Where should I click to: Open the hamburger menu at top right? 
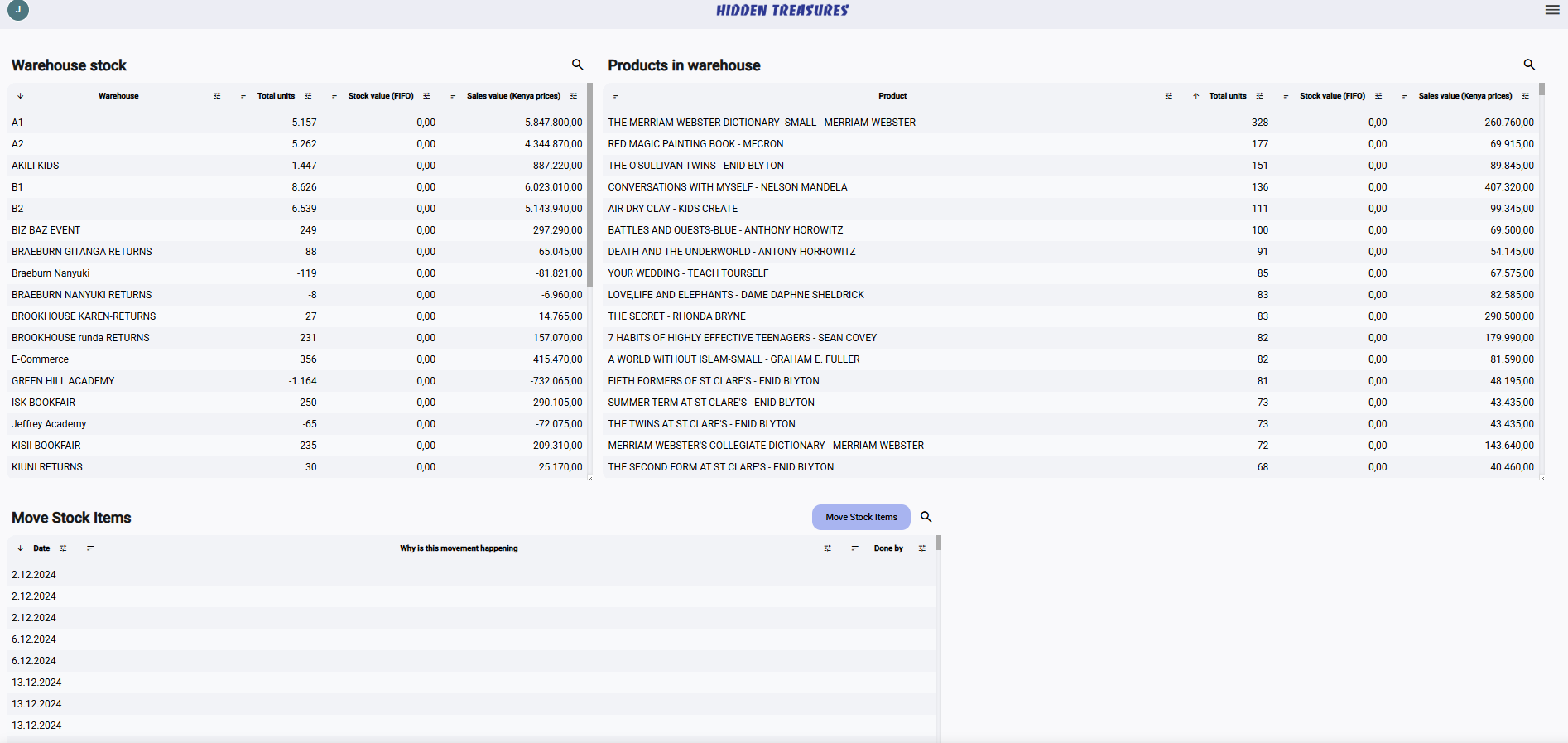[x=1551, y=10]
